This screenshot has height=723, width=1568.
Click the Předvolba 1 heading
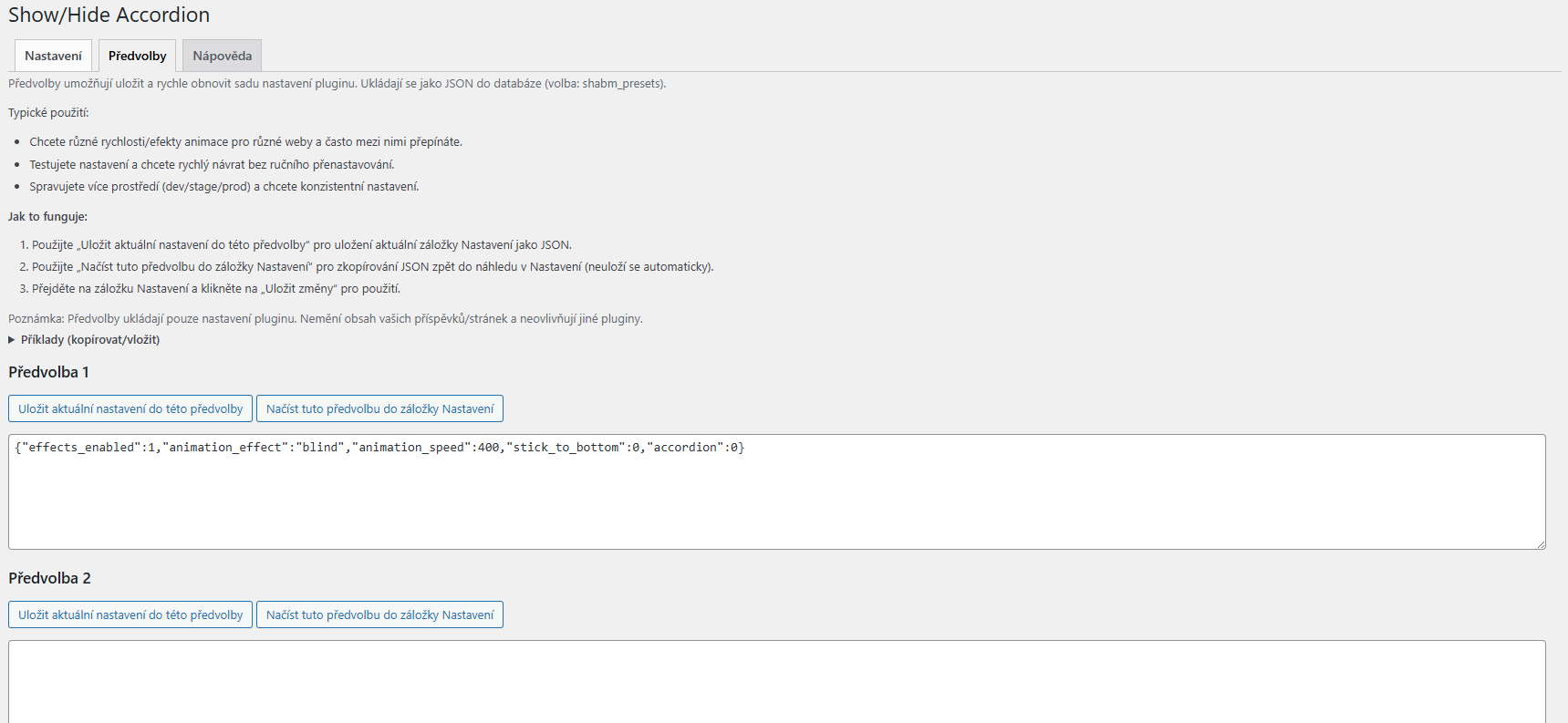click(48, 372)
